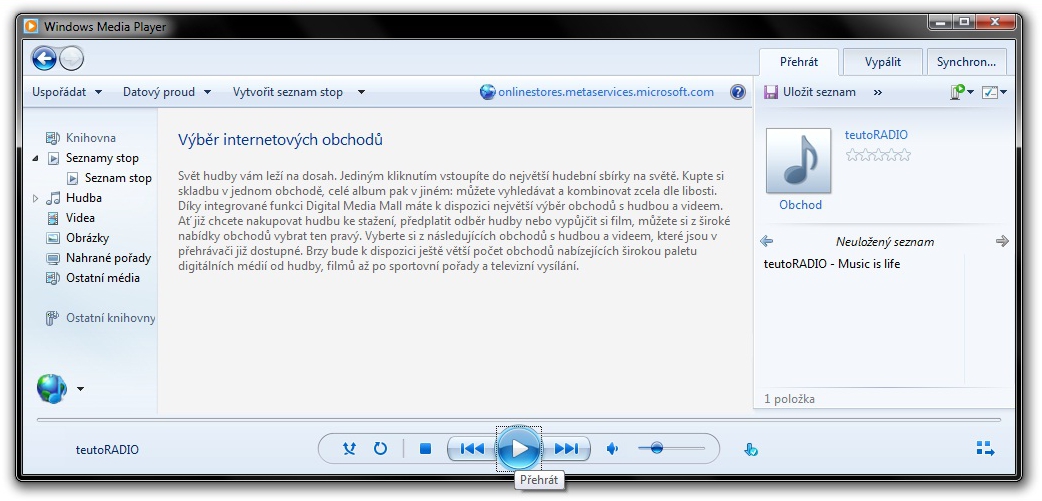Click the globe icon beside the store URL

tap(487, 92)
